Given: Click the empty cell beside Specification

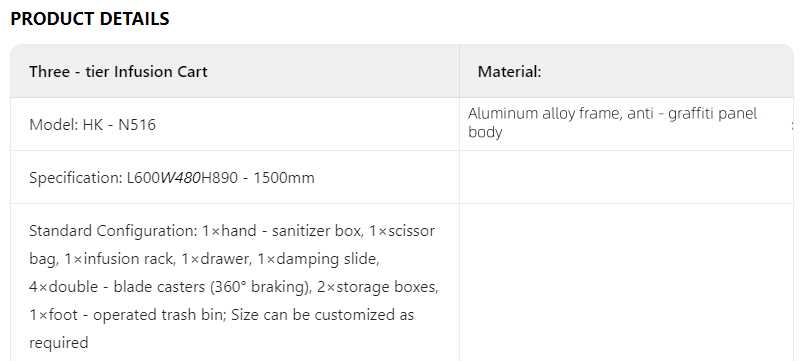Looking at the screenshot, I should pos(626,178).
